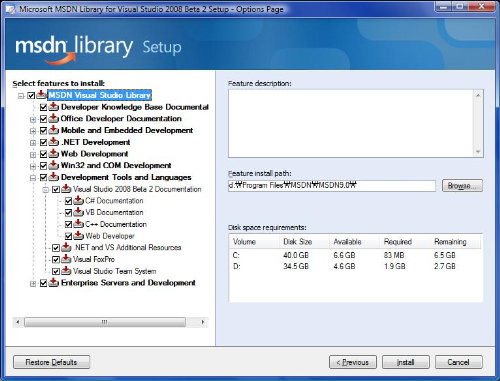Go back with the Previous button

click(x=353, y=362)
